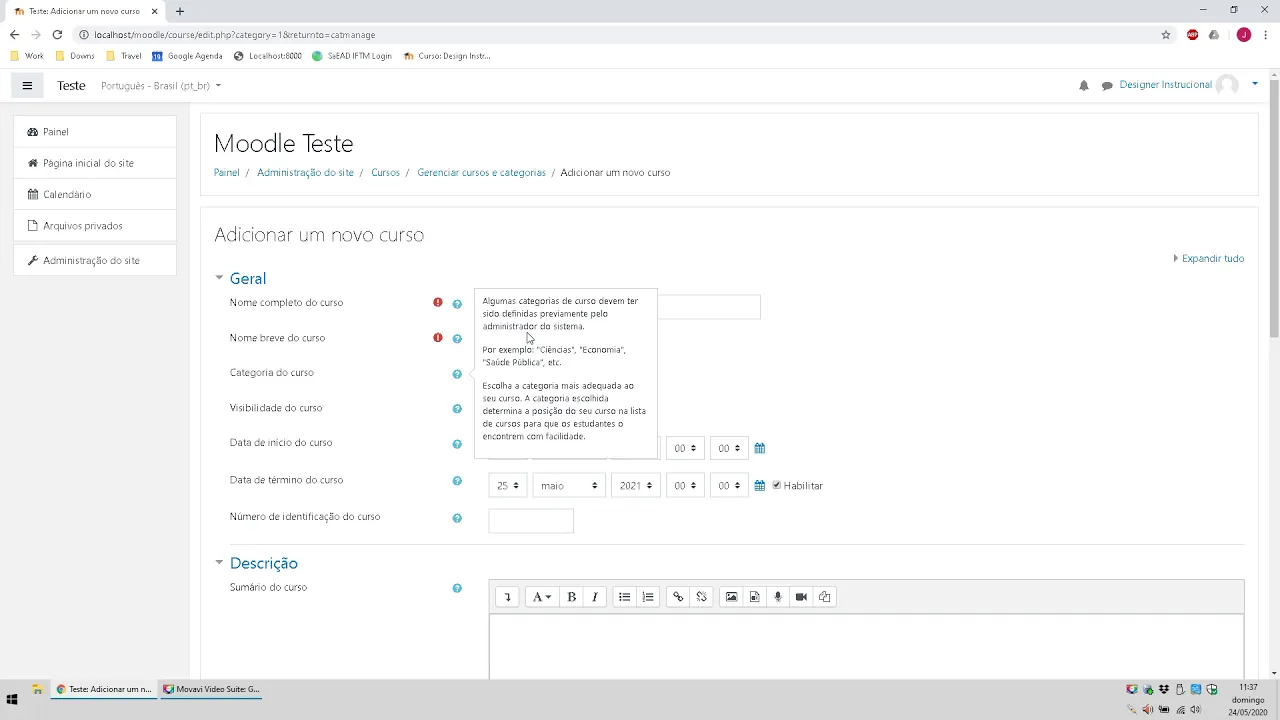Click Cursos breadcrumb link
The width and height of the screenshot is (1280, 720).
pyautogui.click(x=385, y=173)
